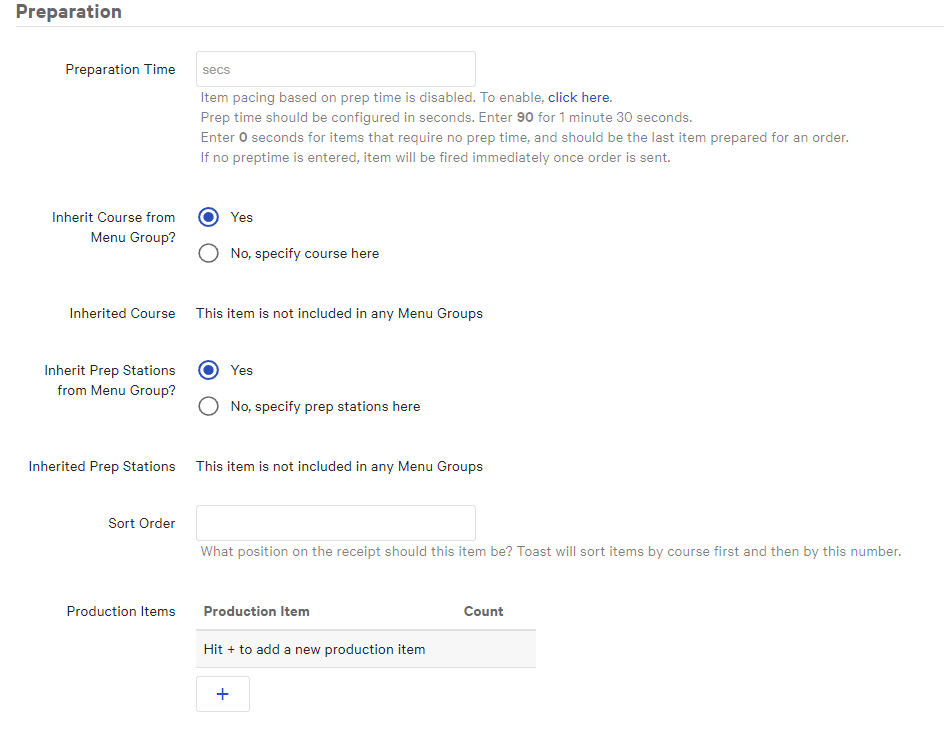The height and width of the screenshot is (740, 944).
Task: Select Yes for Inherit Course from Menu Group
Action: (x=208, y=217)
